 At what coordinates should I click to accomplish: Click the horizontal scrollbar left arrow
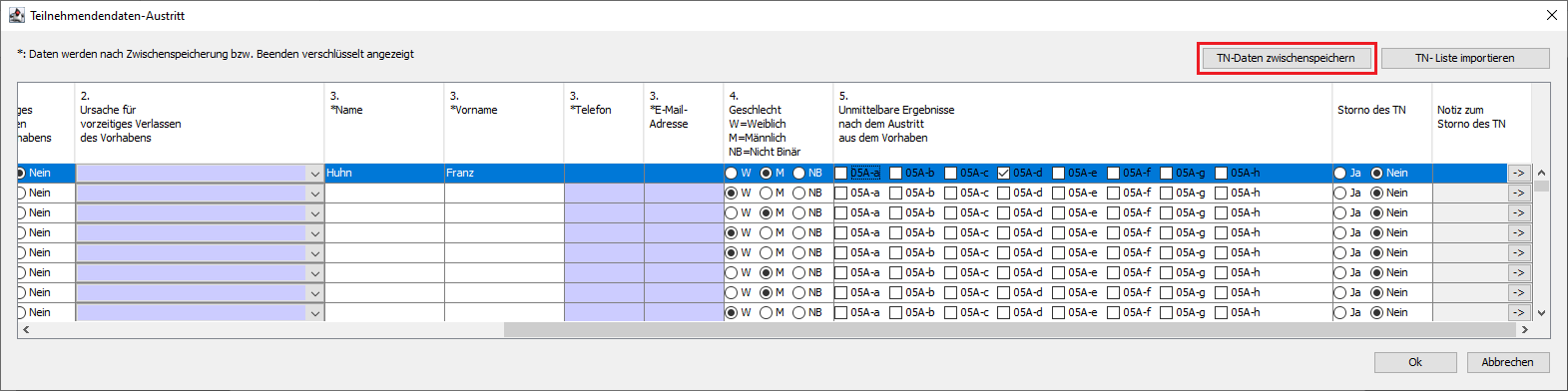click(26, 329)
